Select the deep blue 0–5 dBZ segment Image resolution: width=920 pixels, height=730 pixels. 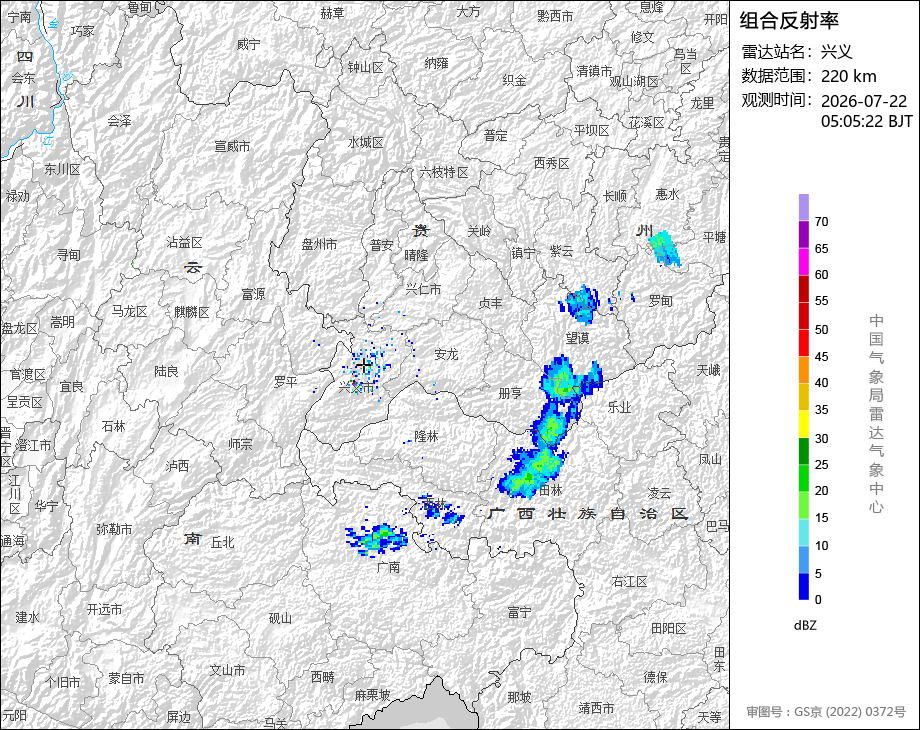pos(803,586)
